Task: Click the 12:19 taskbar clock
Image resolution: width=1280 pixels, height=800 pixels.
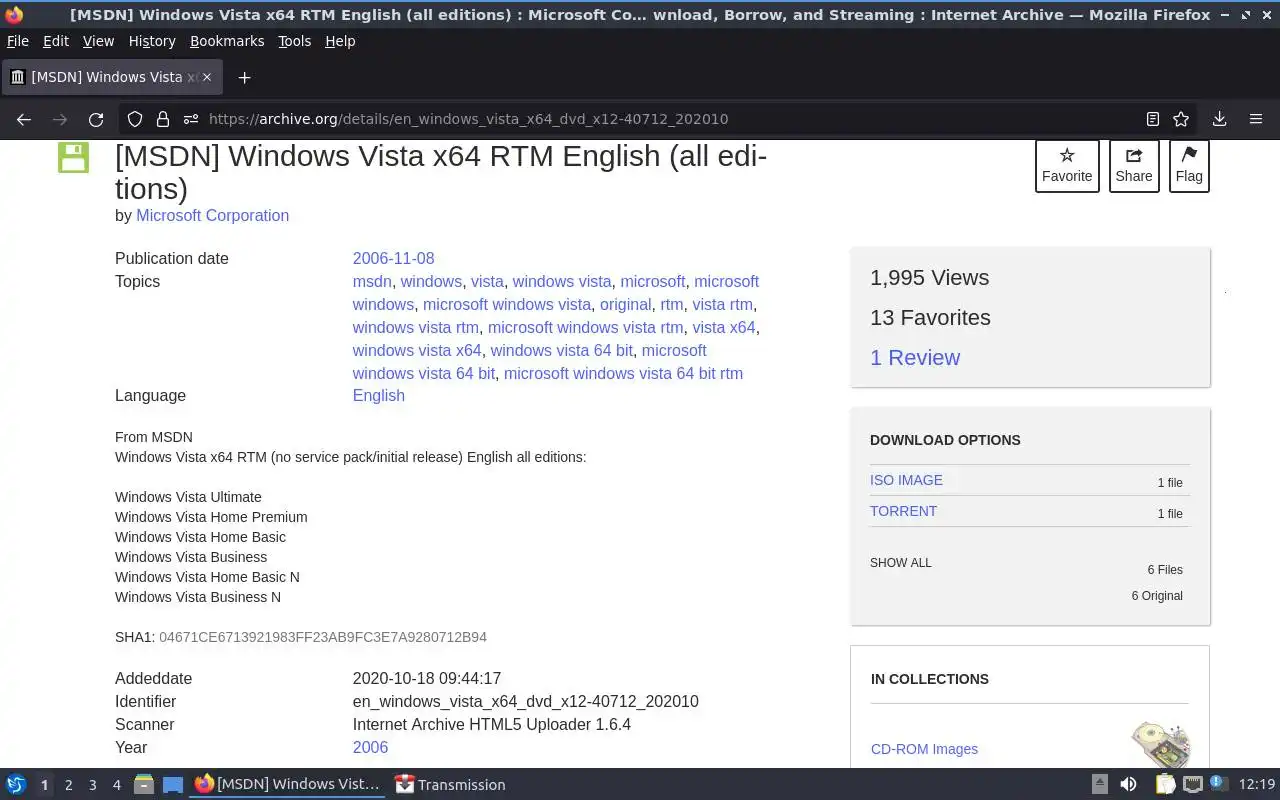Action: coord(1256,785)
